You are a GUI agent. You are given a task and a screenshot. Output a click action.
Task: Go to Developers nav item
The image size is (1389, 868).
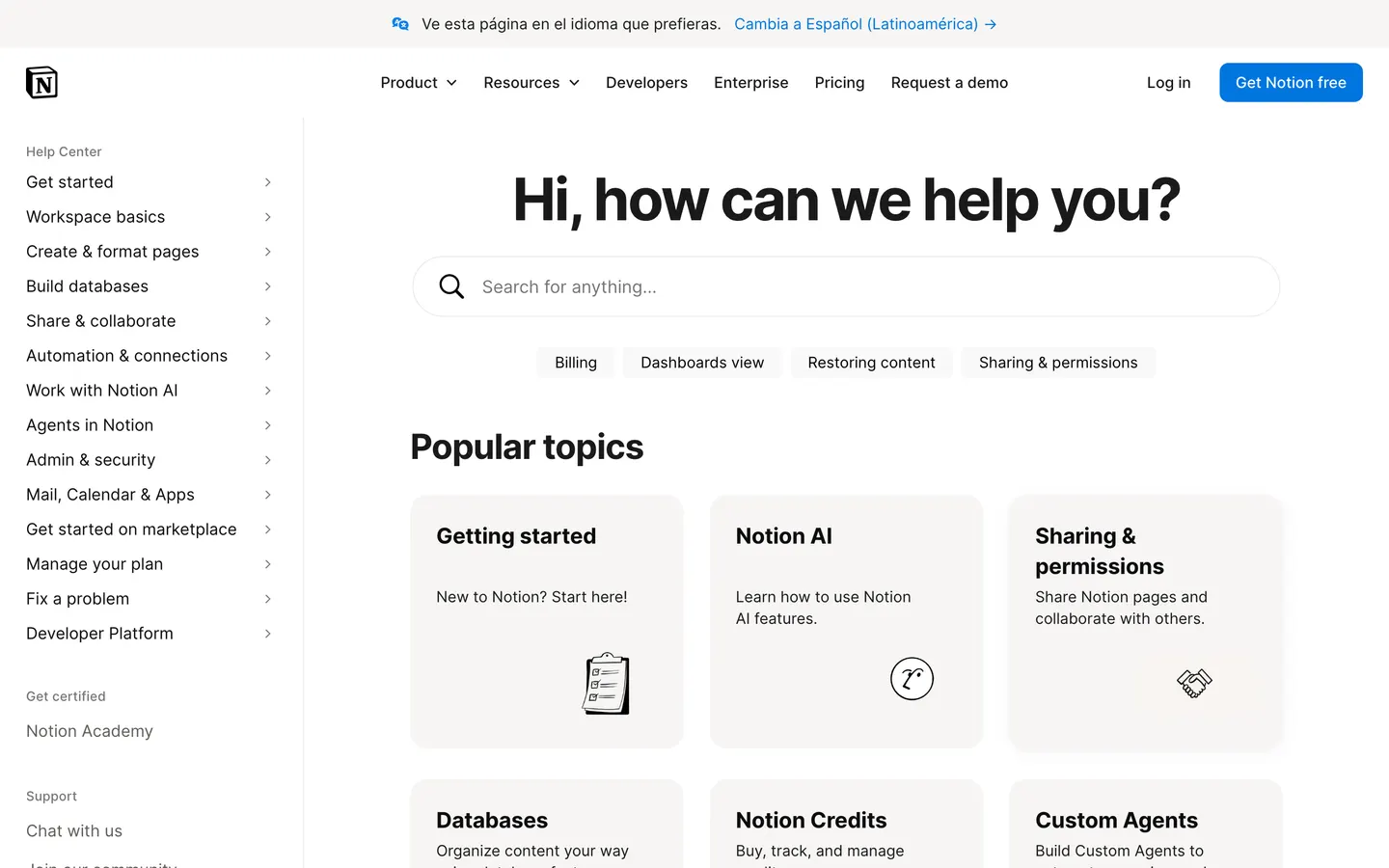[646, 83]
